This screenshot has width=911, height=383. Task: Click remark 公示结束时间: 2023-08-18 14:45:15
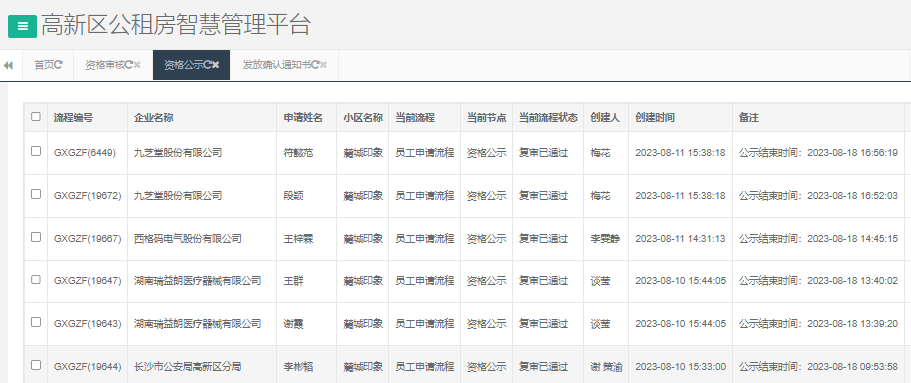pyautogui.click(x=818, y=238)
